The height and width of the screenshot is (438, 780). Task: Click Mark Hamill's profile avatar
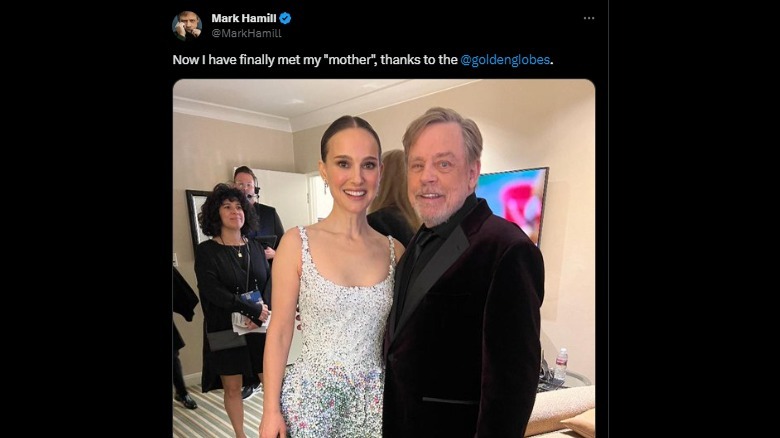pos(186,25)
